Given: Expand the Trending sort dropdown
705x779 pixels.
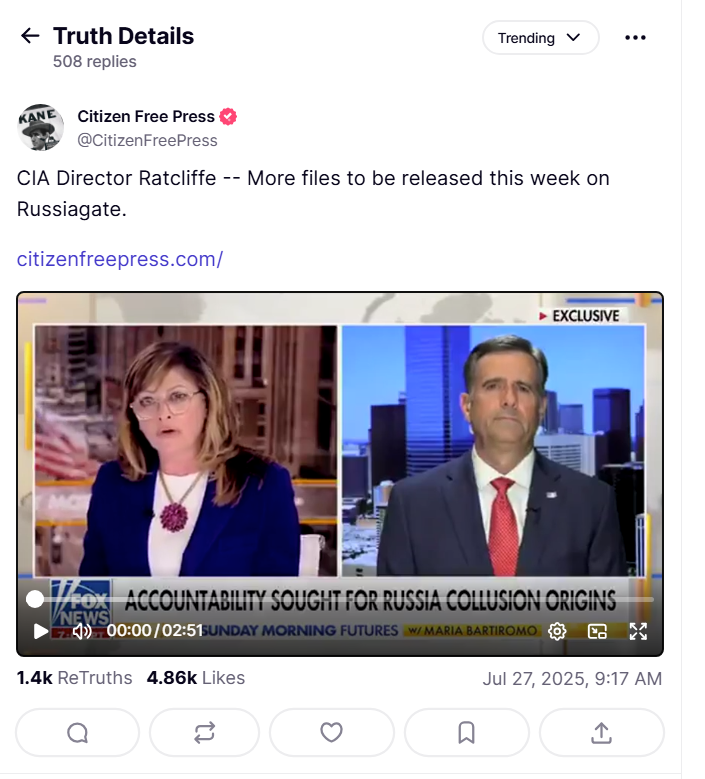Looking at the screenshot, I should [541, 38].
